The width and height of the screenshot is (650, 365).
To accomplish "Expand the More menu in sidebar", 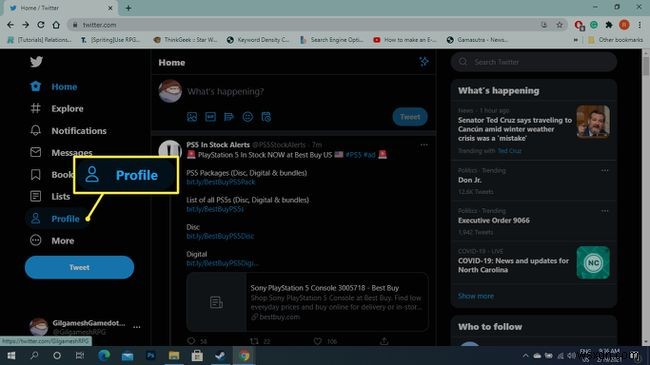I will [x=52, y=240].
